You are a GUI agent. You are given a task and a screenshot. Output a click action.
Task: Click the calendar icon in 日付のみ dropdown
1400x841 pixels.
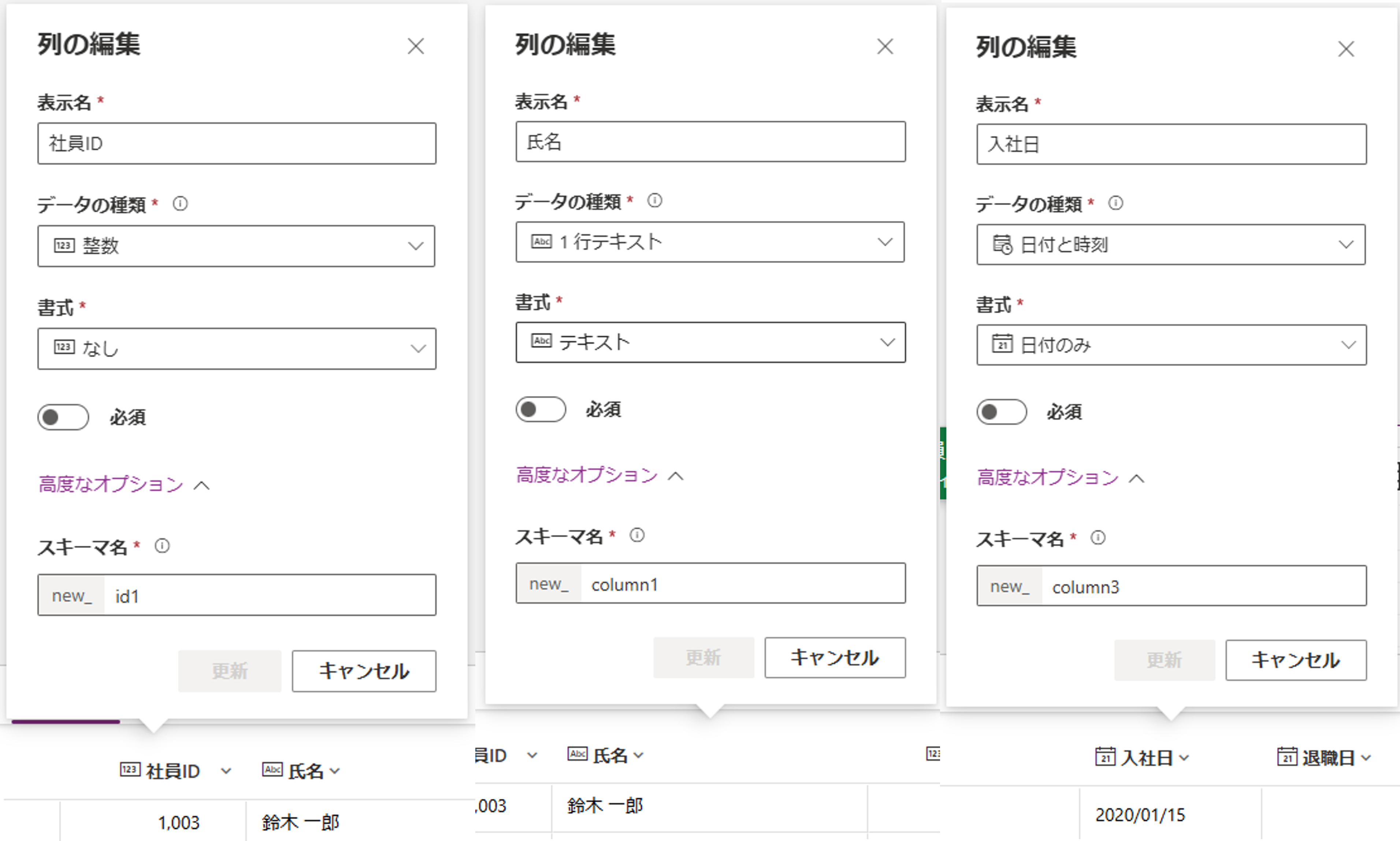pyautogui.click(x=1002, y=344)
